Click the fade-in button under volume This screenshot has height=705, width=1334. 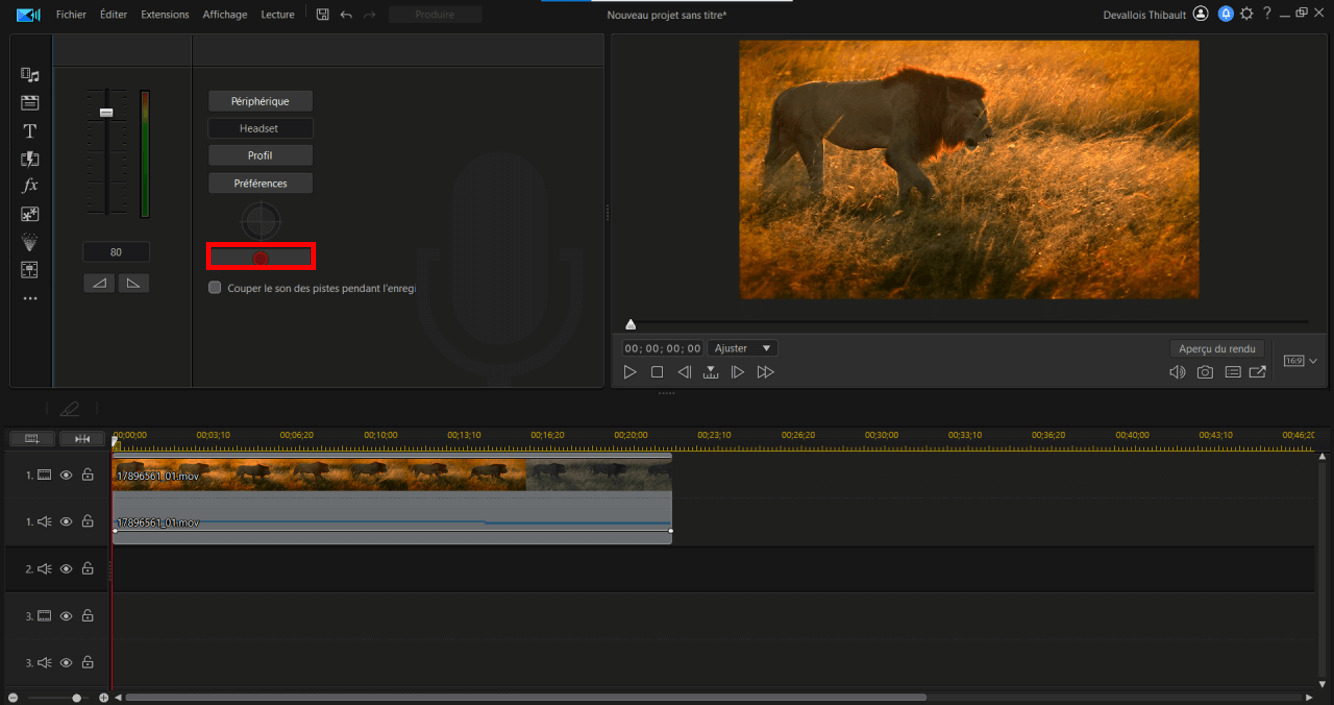point(99,283)
